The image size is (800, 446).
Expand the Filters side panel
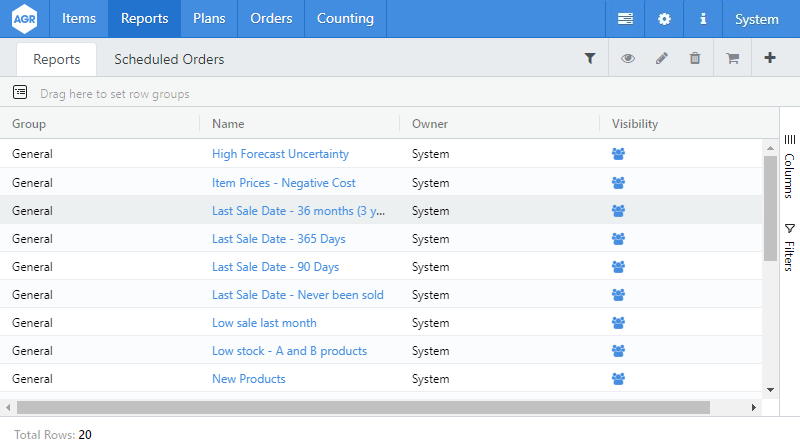789,241
